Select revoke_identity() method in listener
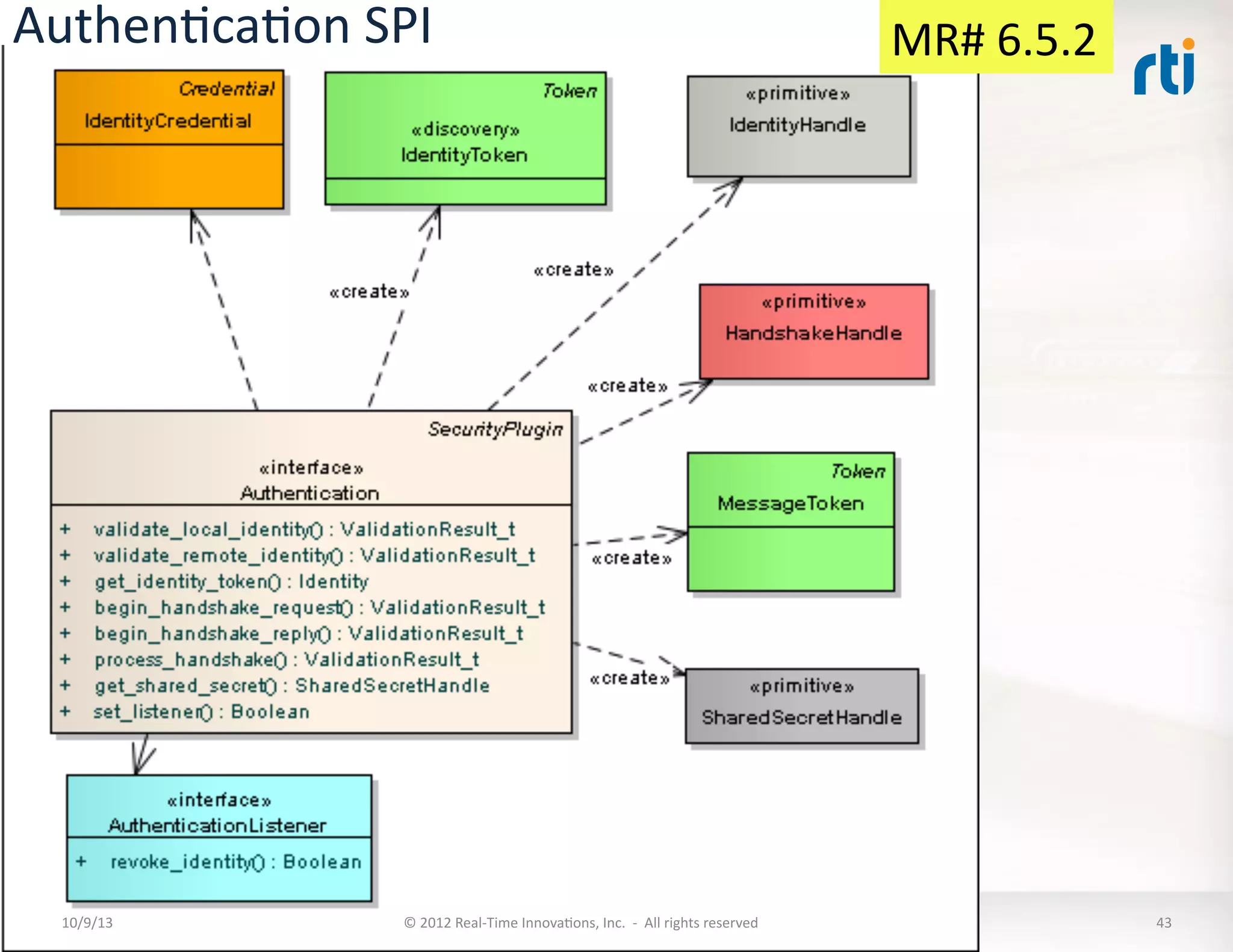This screenshot has width=1233, height=952. tap(235, 862)
